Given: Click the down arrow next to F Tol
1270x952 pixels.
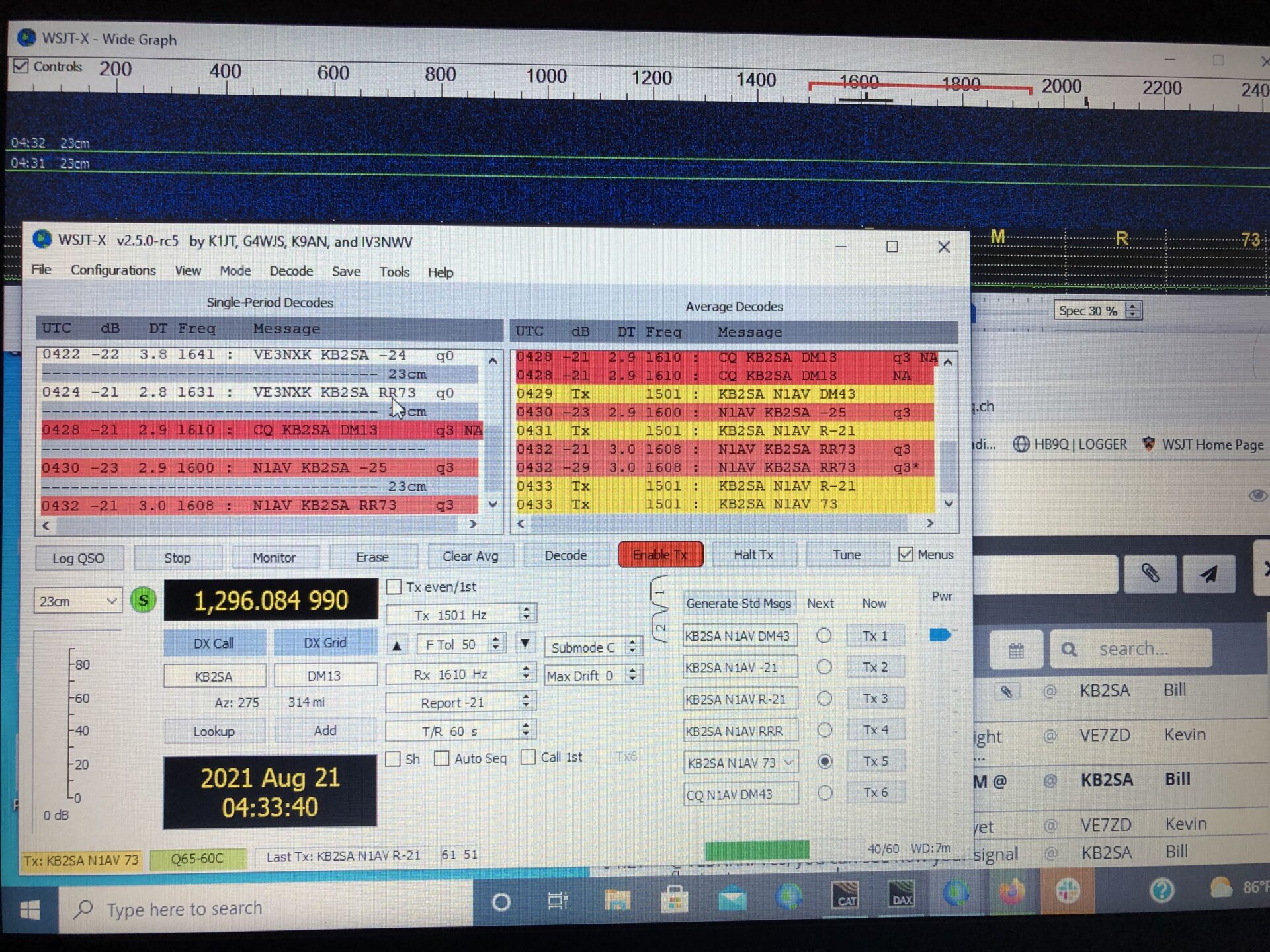Looking at the screenshot, I should coord(525,643).
